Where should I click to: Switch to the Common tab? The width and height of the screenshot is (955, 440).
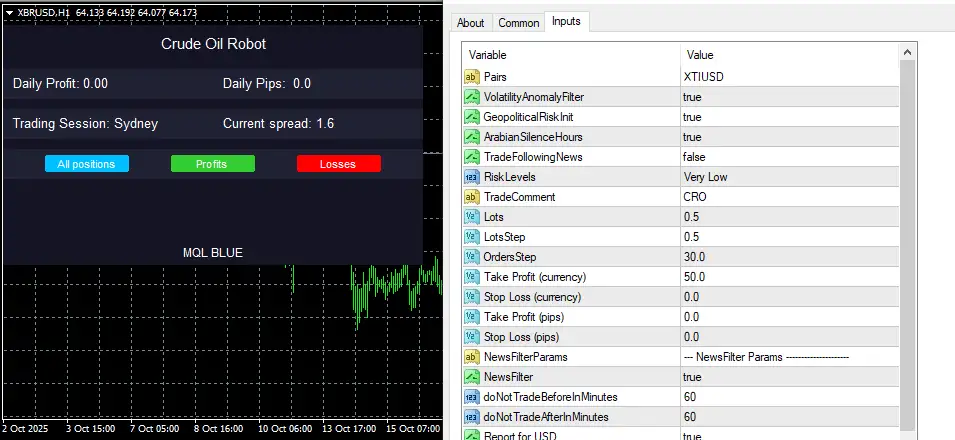[x=518, y=23]
